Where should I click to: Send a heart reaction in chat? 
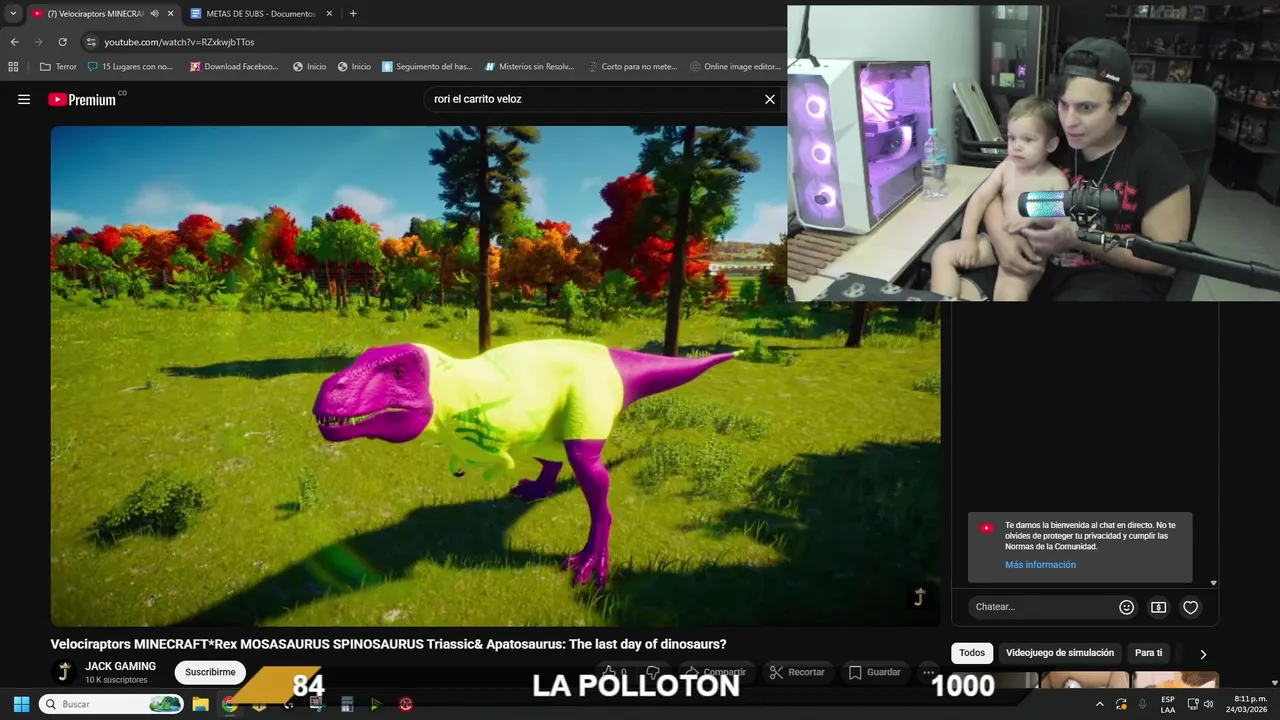tap(1190, 607)
